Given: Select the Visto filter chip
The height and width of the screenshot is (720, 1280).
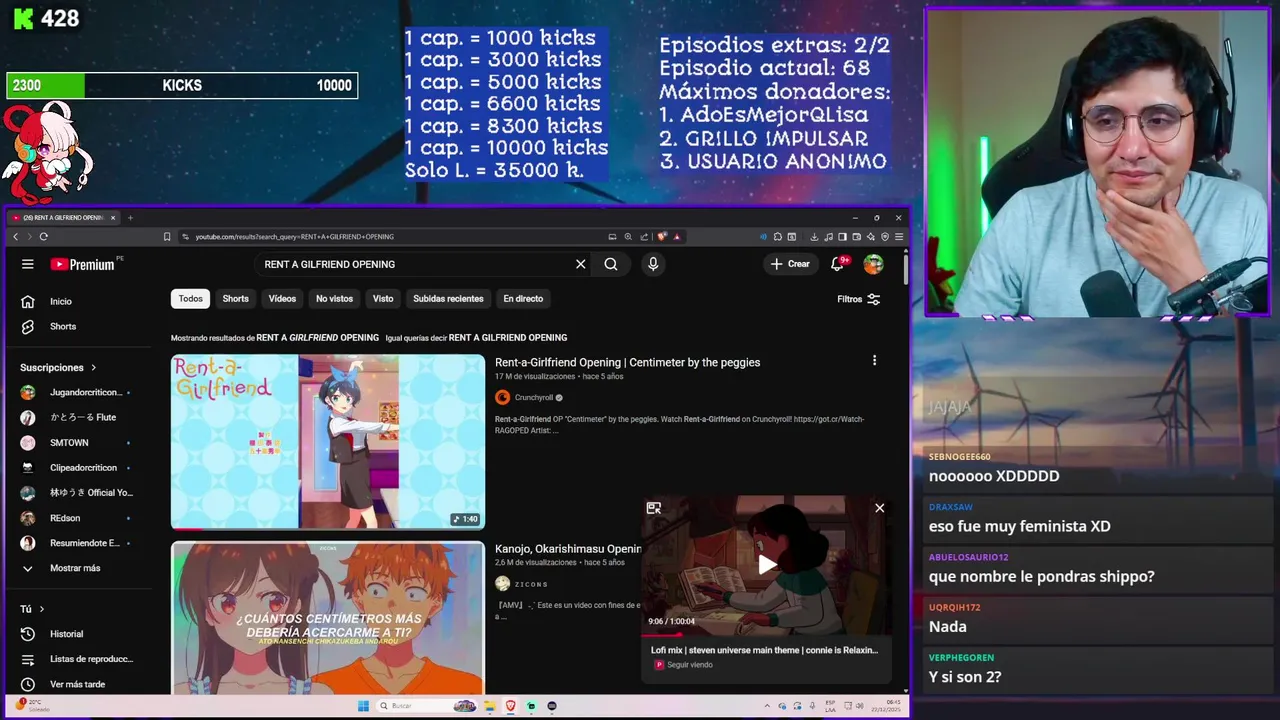Looking at the screenshot, I should 383,299.
